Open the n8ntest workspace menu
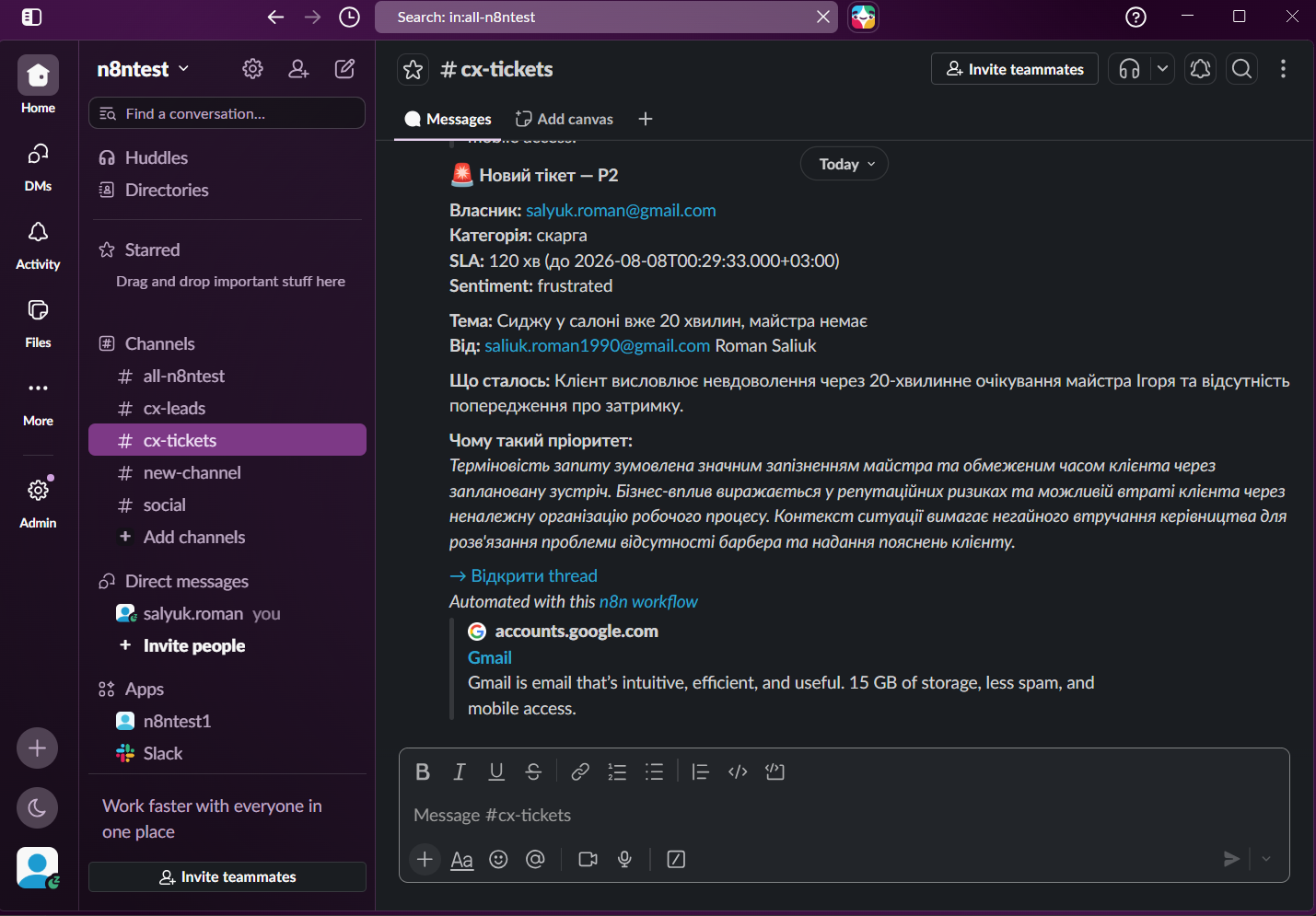This screenshot has width=1316, height=916. tap(143, 69)
